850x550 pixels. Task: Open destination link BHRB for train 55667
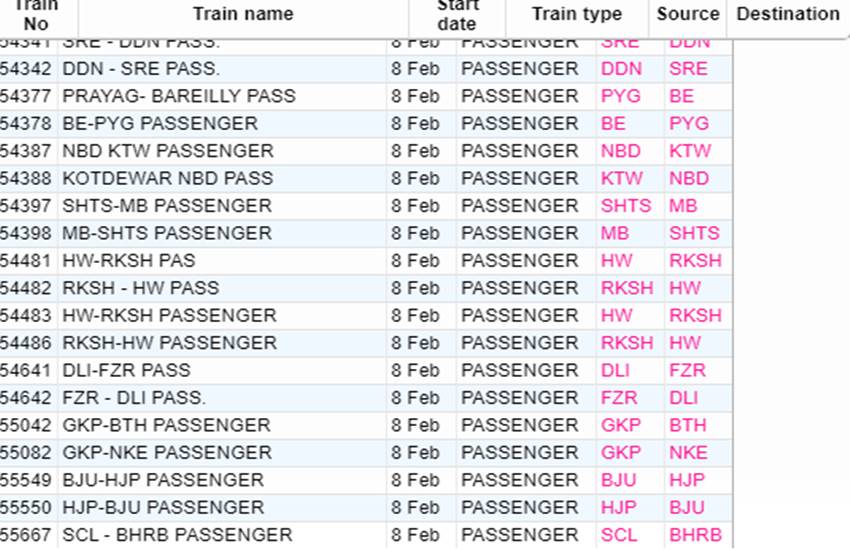tap(696, 535)
